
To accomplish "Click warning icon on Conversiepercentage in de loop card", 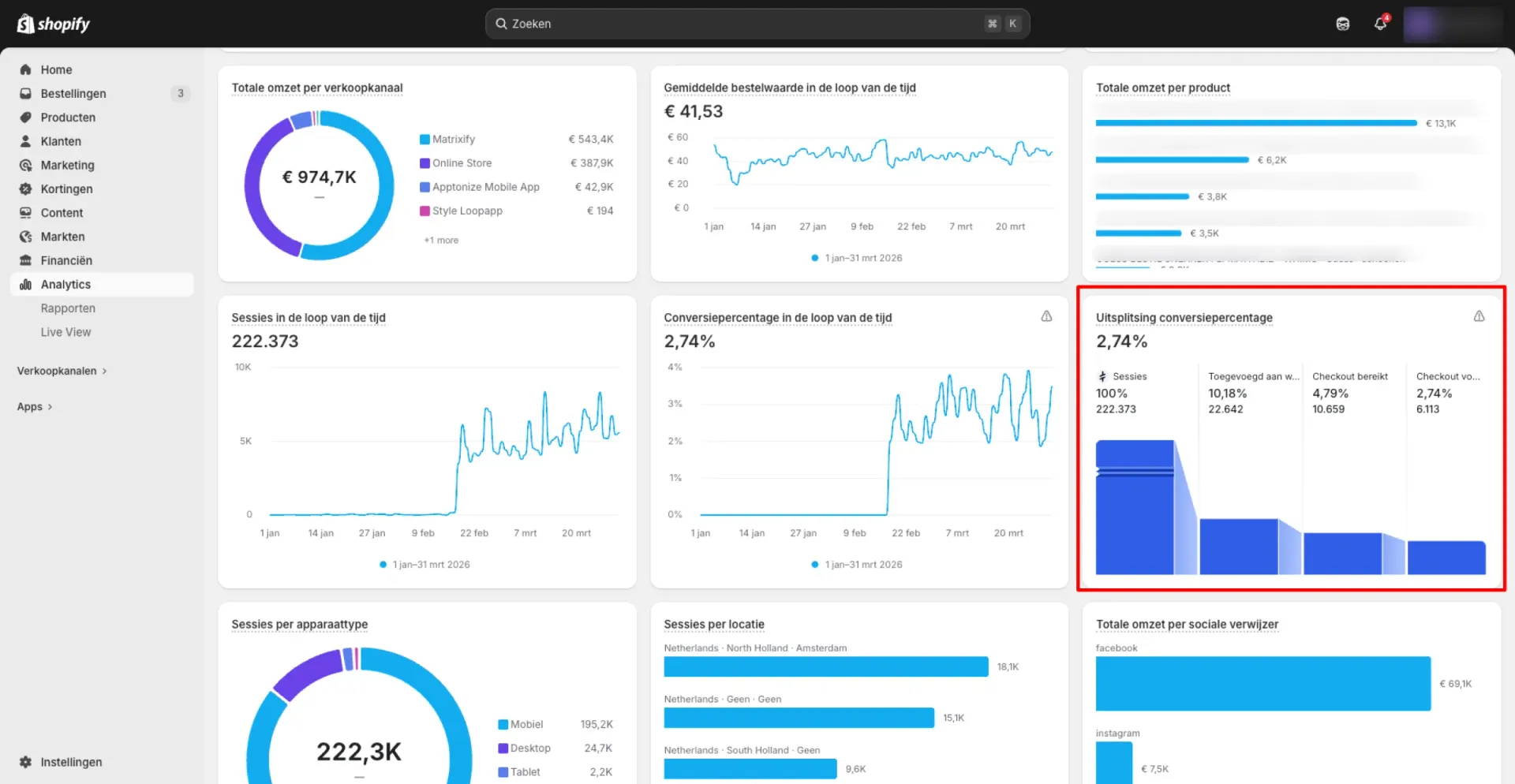I will click(1046, 316).
